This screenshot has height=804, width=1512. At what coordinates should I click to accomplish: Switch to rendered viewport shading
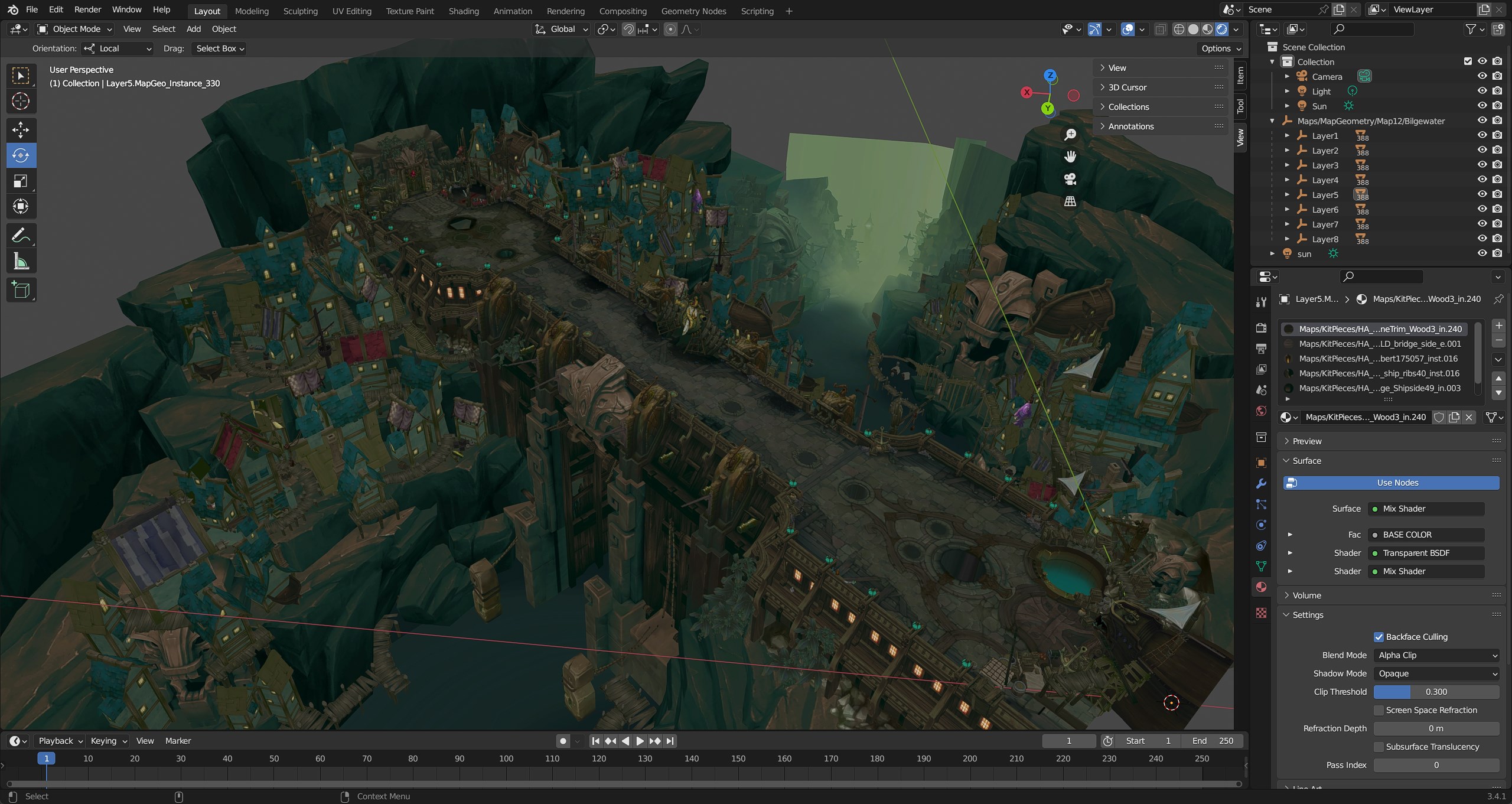click(x=1222, y=29)
